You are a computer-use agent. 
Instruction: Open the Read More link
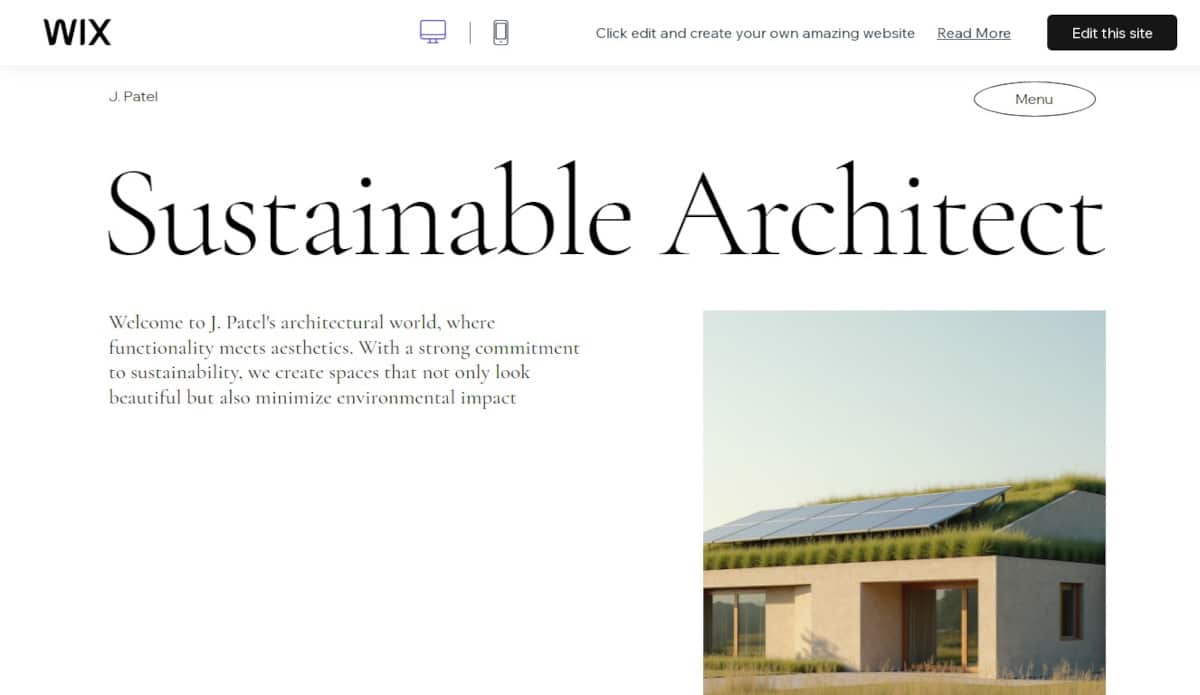coord(973,33)
